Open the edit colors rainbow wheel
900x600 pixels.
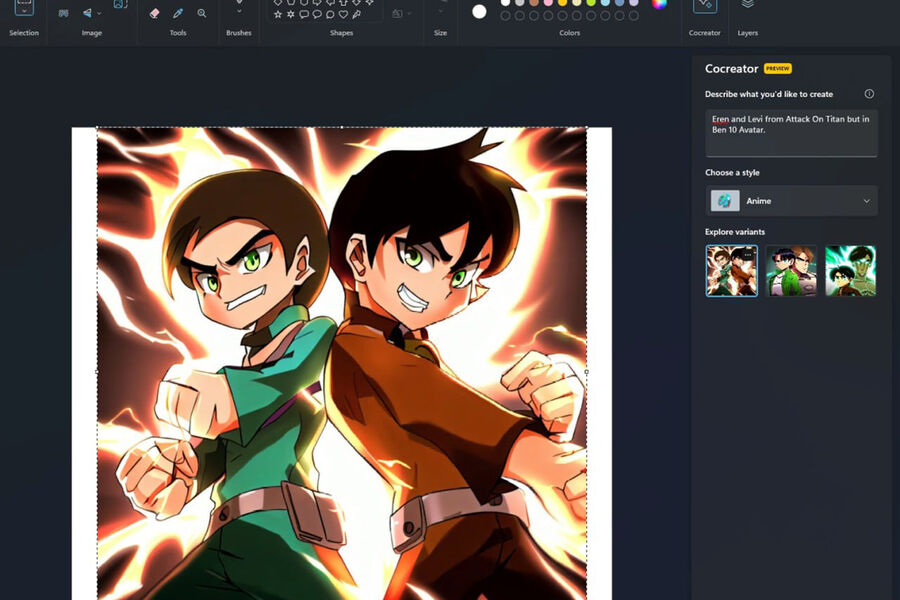(659, 3)
